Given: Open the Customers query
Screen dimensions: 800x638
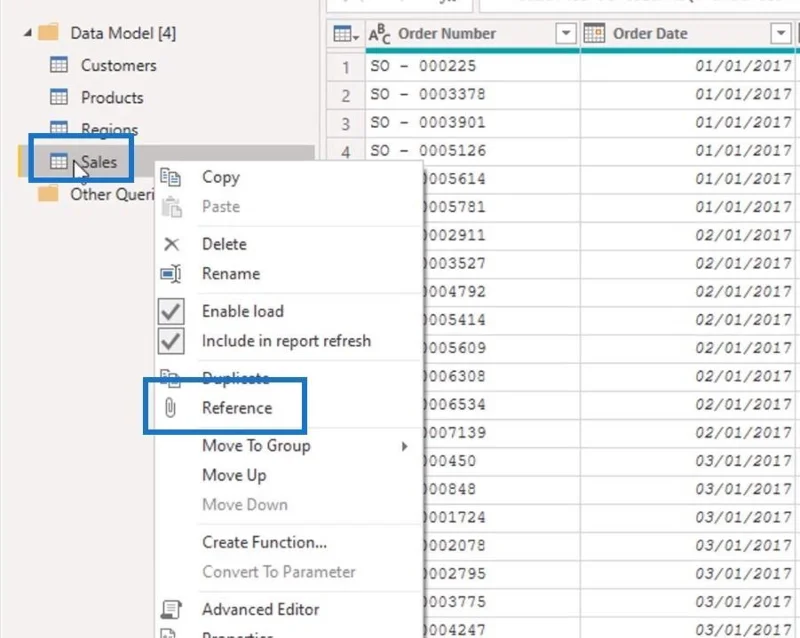Looking at the screenshot, I should 118,65.
